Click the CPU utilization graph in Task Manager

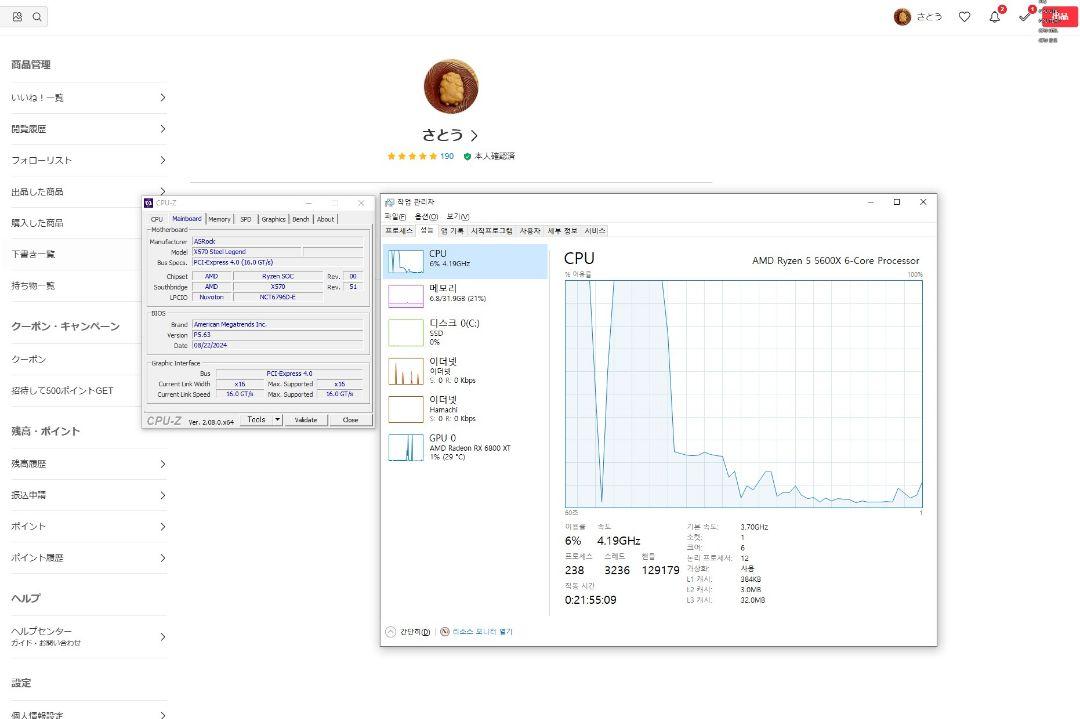coord(743,394)
